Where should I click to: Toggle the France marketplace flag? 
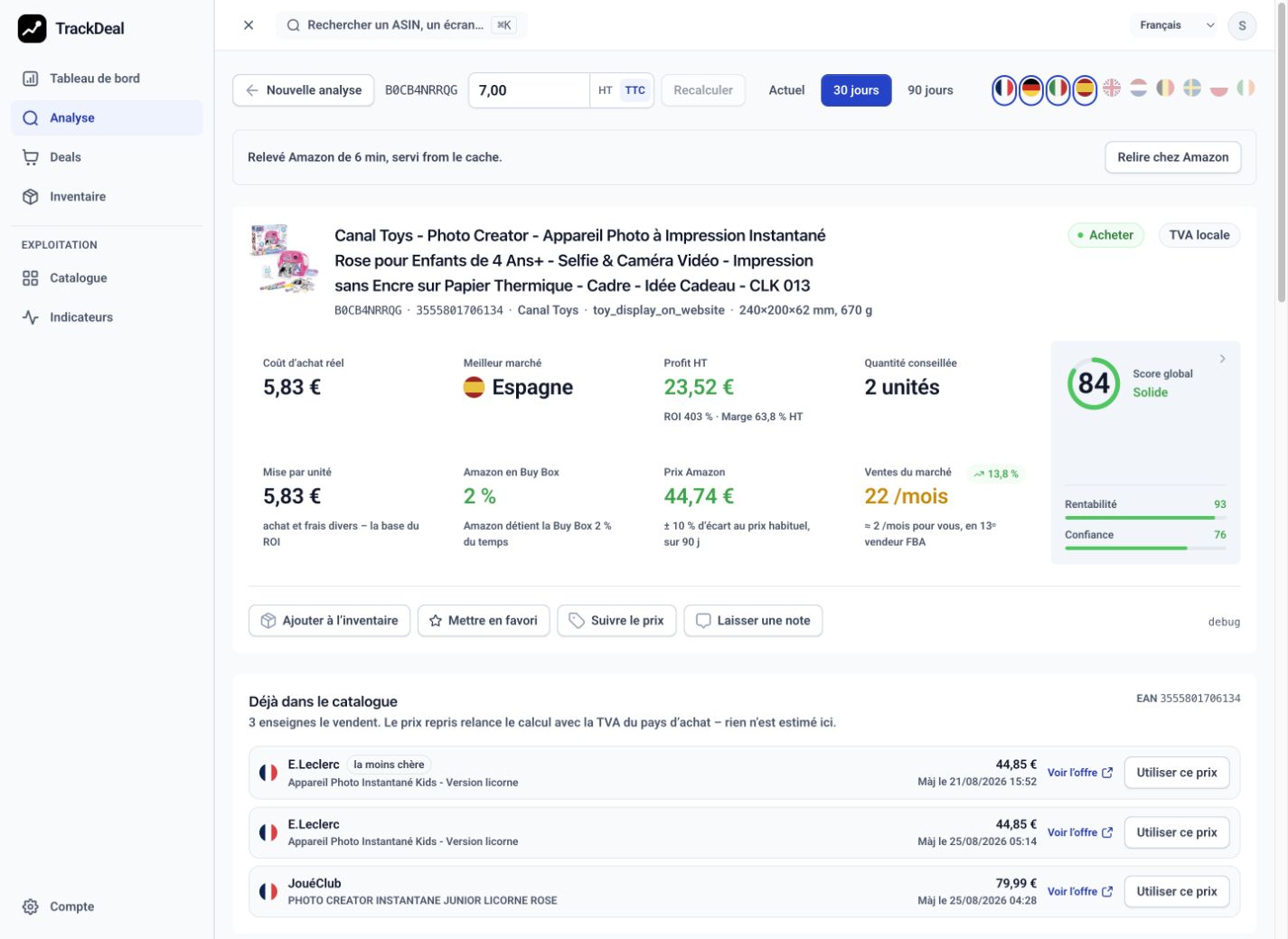click(x=1004, y=89)
